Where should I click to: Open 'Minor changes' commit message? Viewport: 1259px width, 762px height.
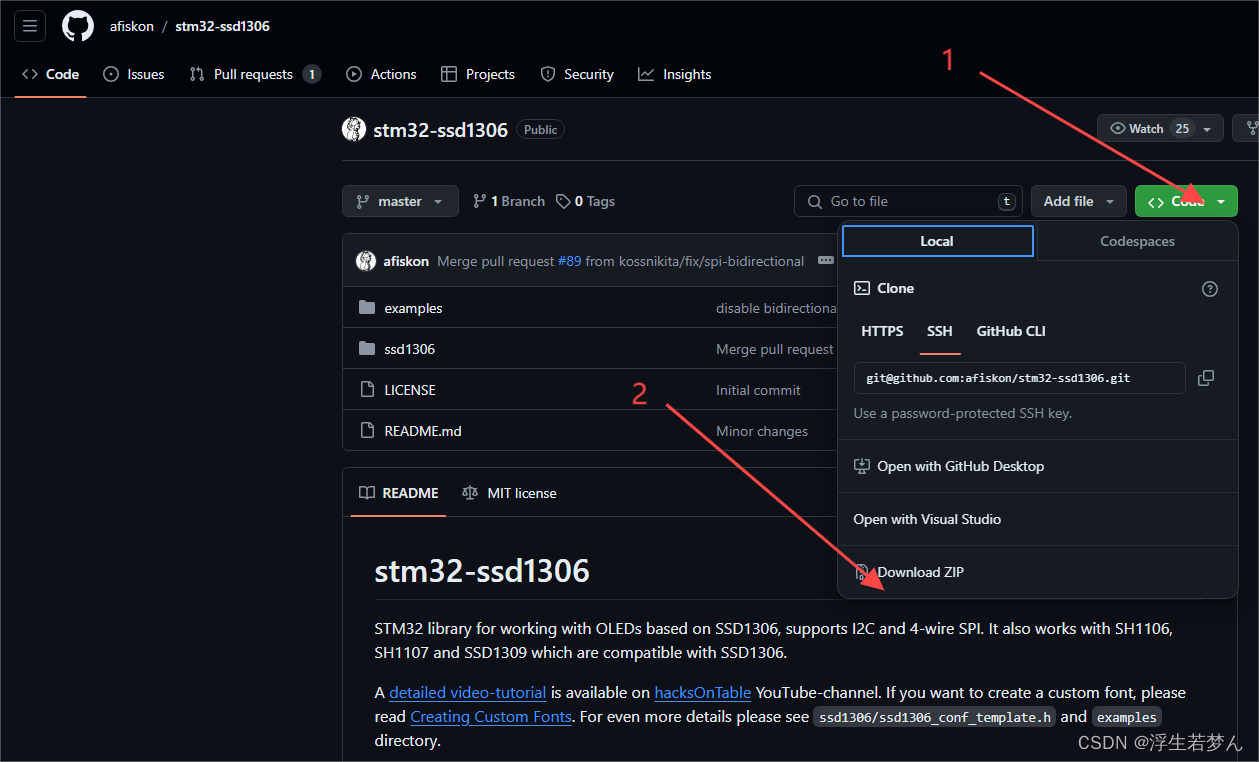(x=762, y=431)
